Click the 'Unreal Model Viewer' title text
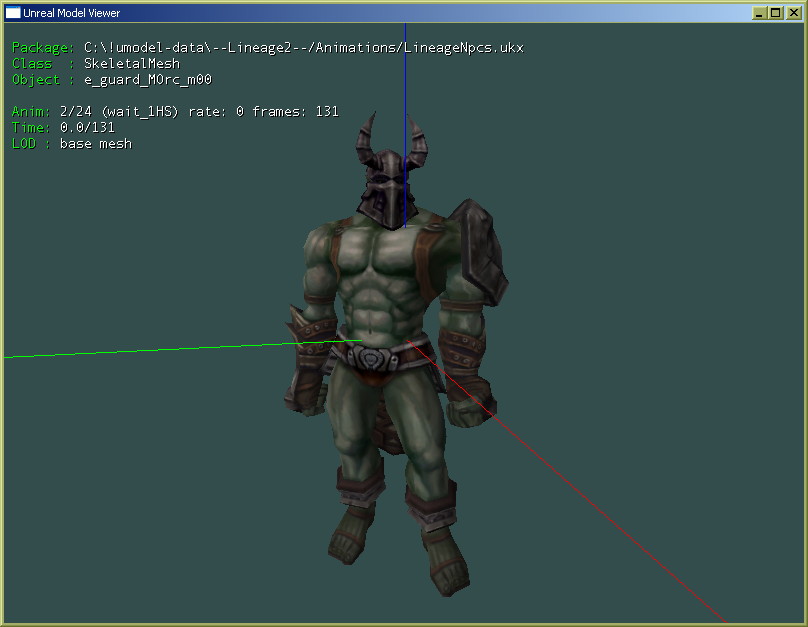This screenshot has height=627, width=808. click(x=72, y=13)
